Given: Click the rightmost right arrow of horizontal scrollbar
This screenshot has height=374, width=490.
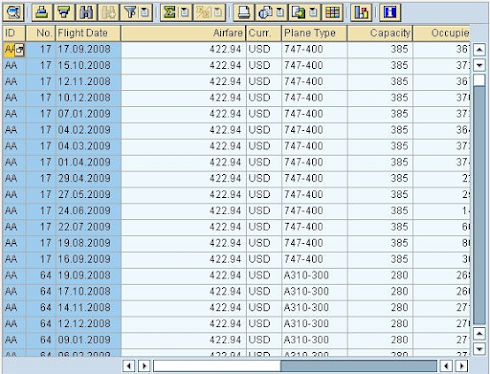Looking at the screenshot, I should point(462,366).
